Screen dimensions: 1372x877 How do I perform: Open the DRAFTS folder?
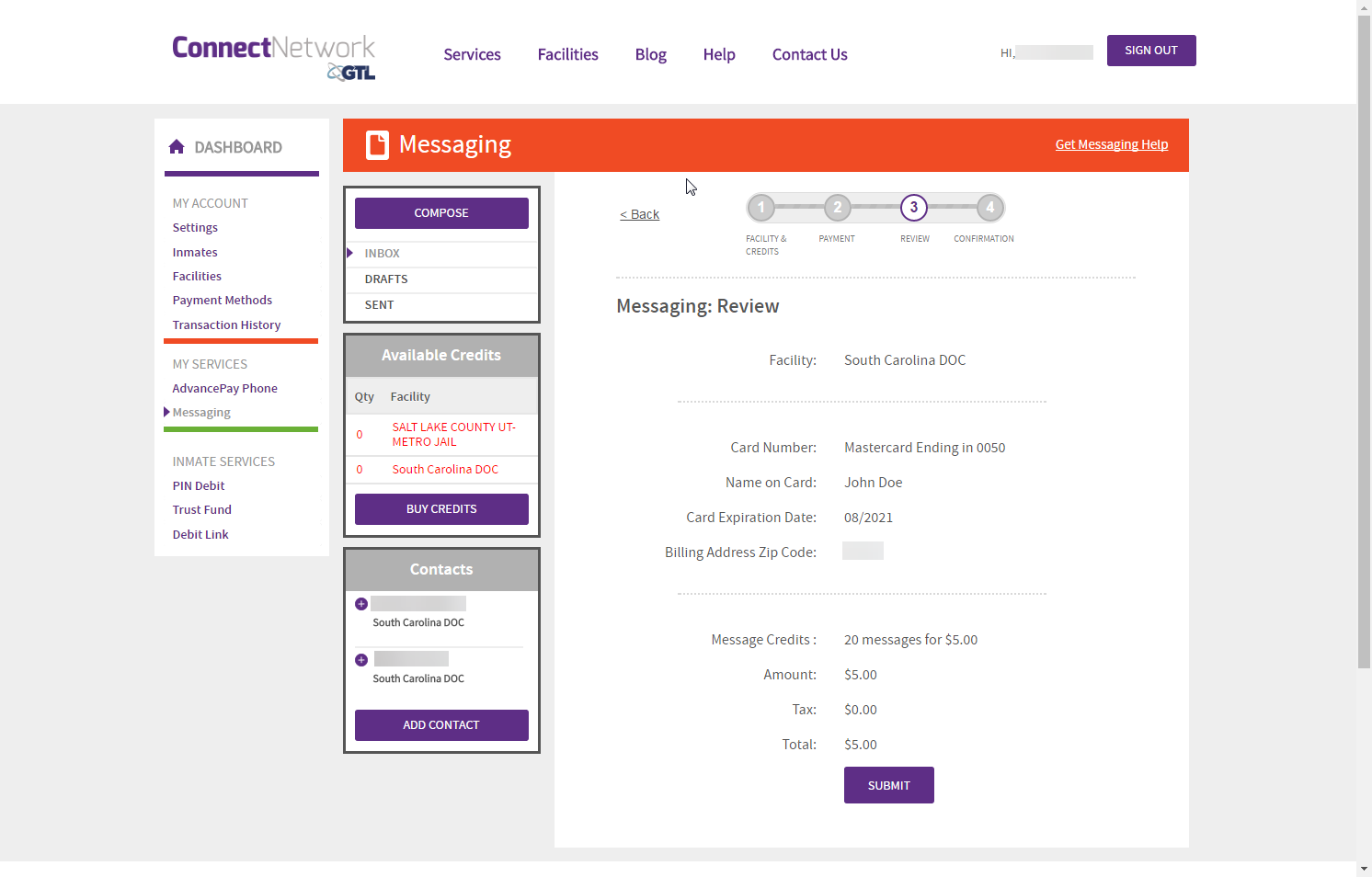441,279
